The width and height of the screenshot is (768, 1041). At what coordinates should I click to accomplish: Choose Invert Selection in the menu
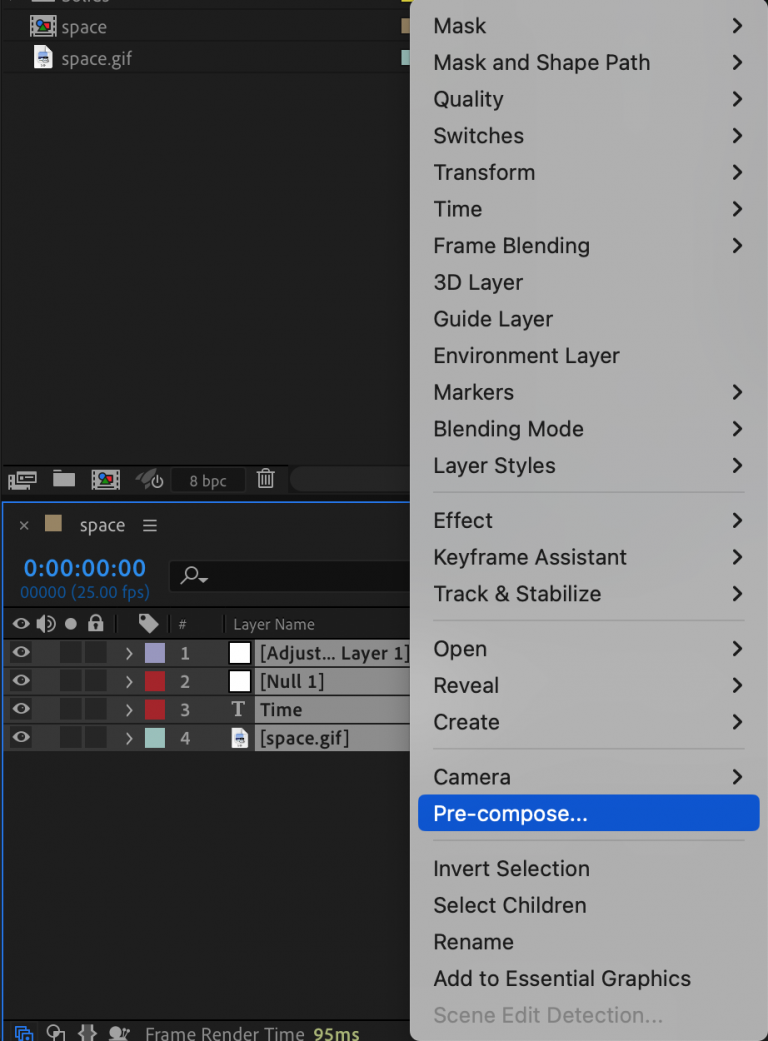point(511,869)
